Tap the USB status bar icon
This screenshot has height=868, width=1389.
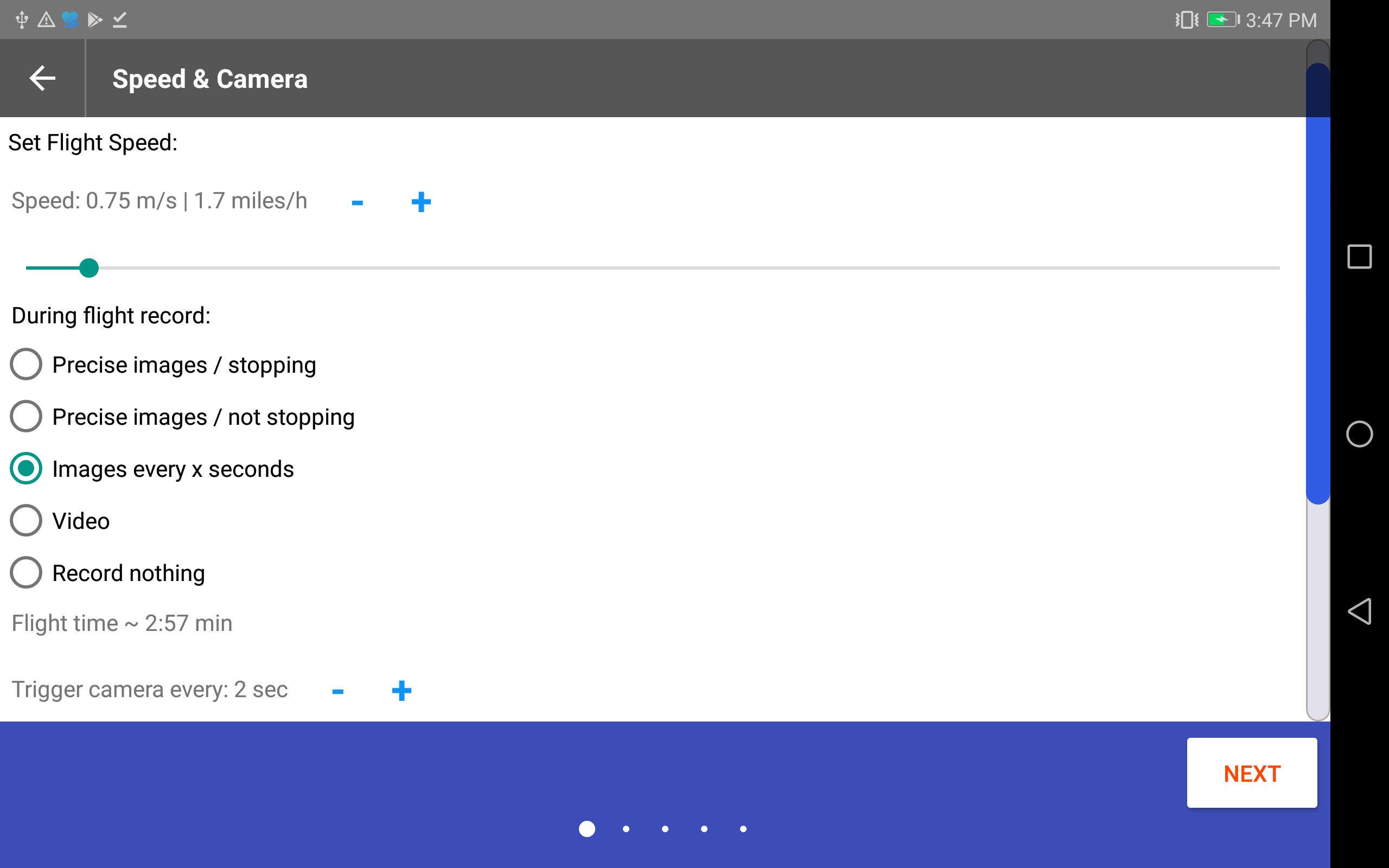[22, 20]
